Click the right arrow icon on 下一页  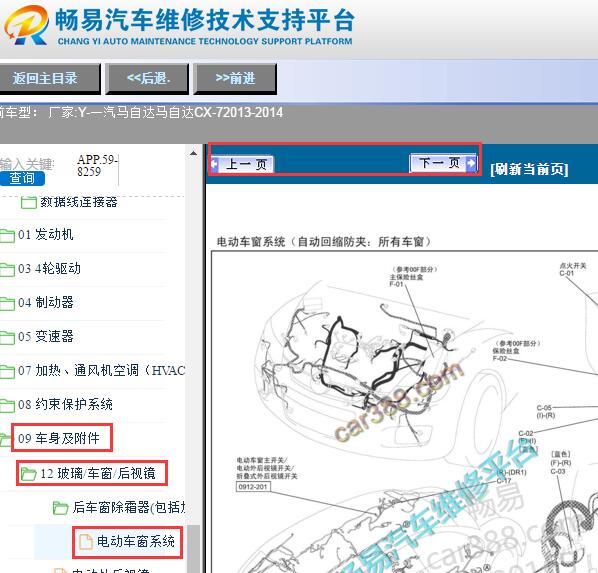click(x=472, y=163)
